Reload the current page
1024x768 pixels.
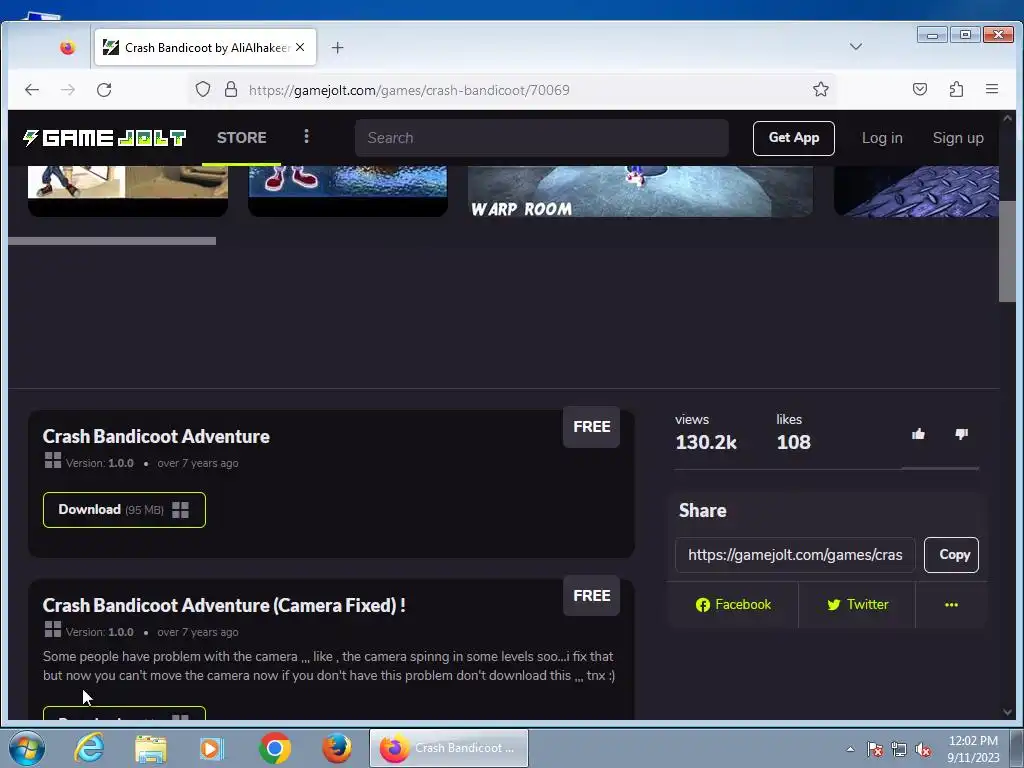[104, 89]
